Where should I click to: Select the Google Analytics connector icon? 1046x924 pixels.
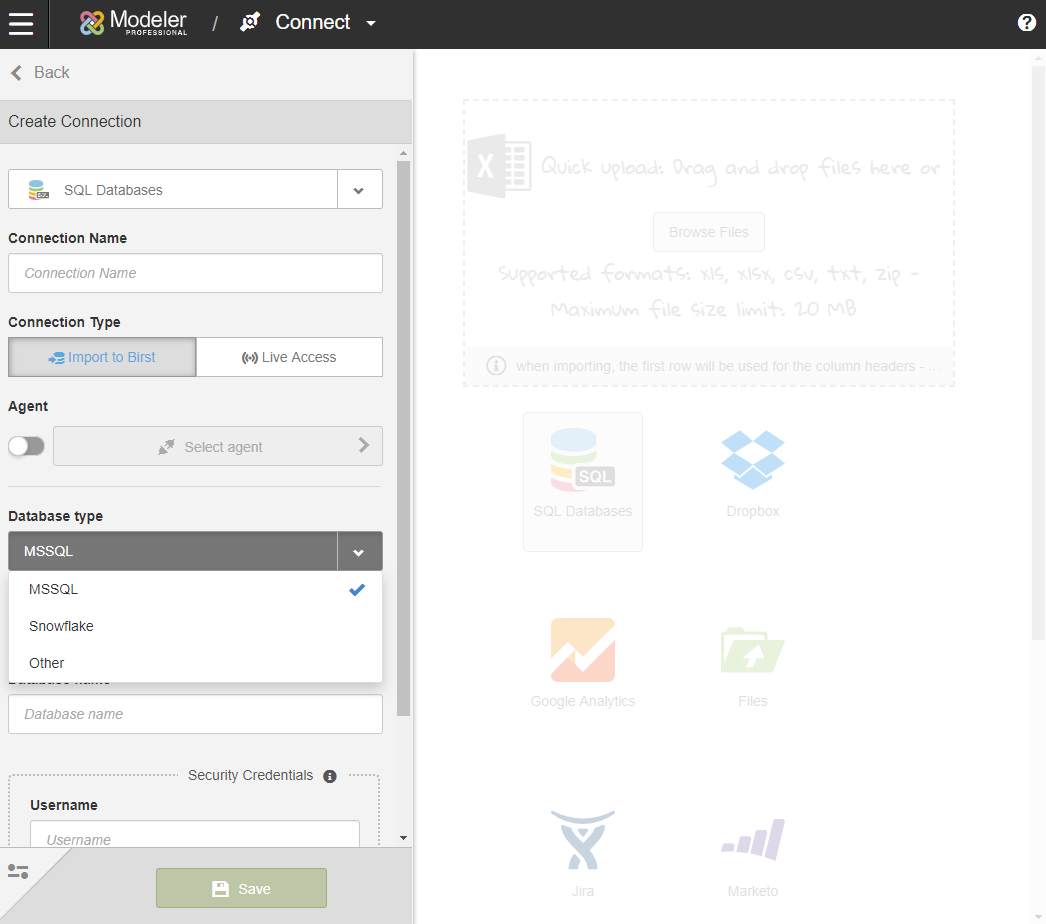point(583,651)
